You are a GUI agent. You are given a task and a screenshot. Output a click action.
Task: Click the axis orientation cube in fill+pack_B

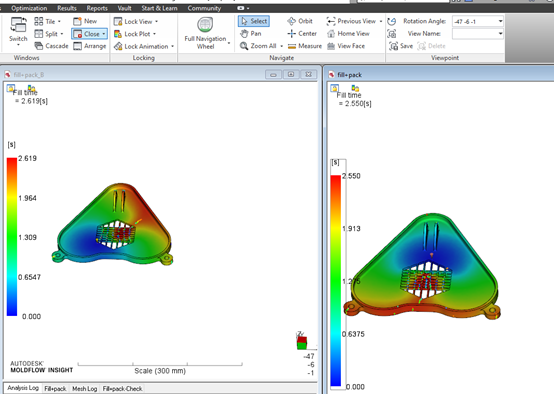[302, 343]
